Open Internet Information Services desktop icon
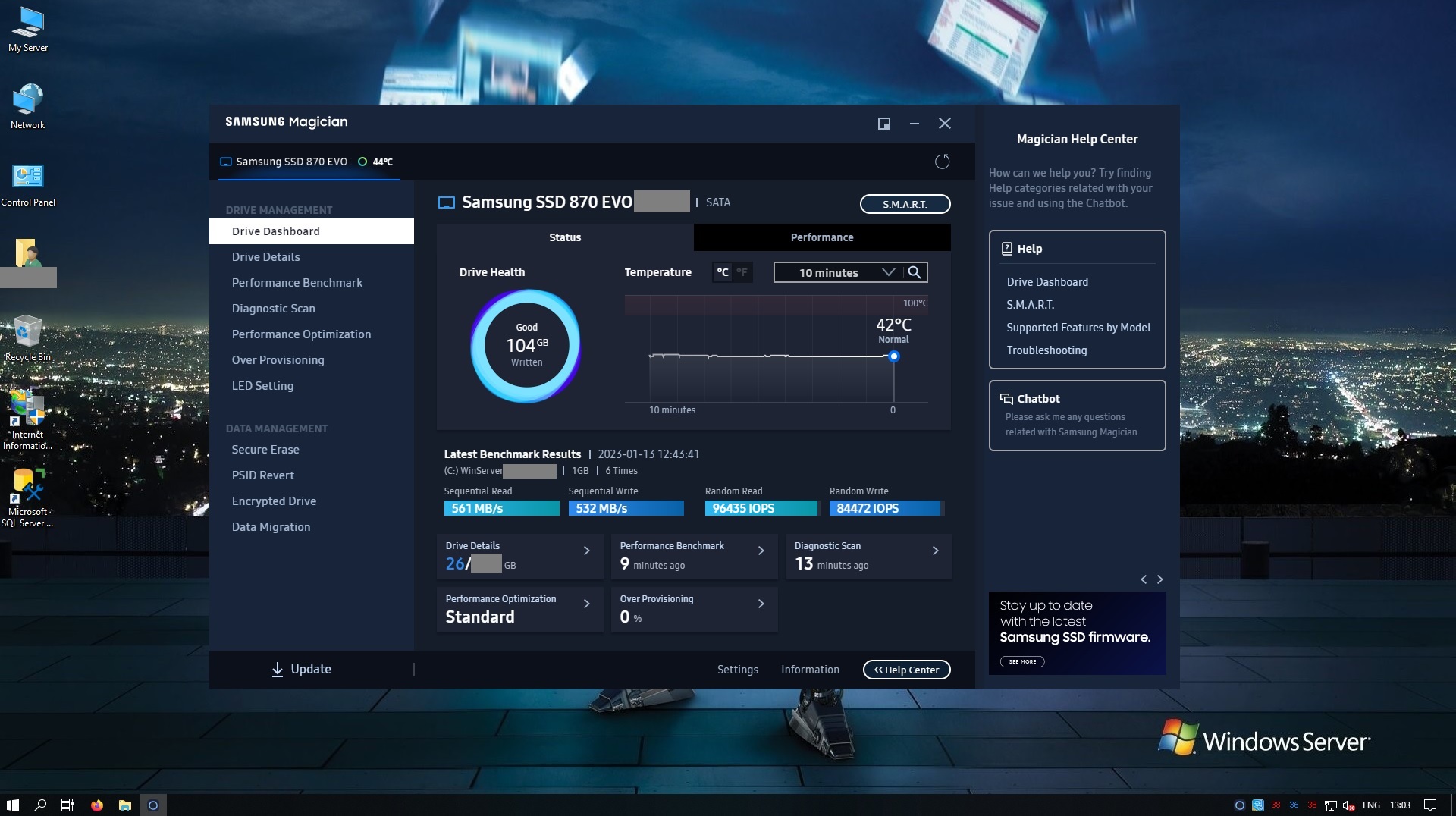Image resolution: width=1456 pixels, height=816 pixels. [28, 420]
